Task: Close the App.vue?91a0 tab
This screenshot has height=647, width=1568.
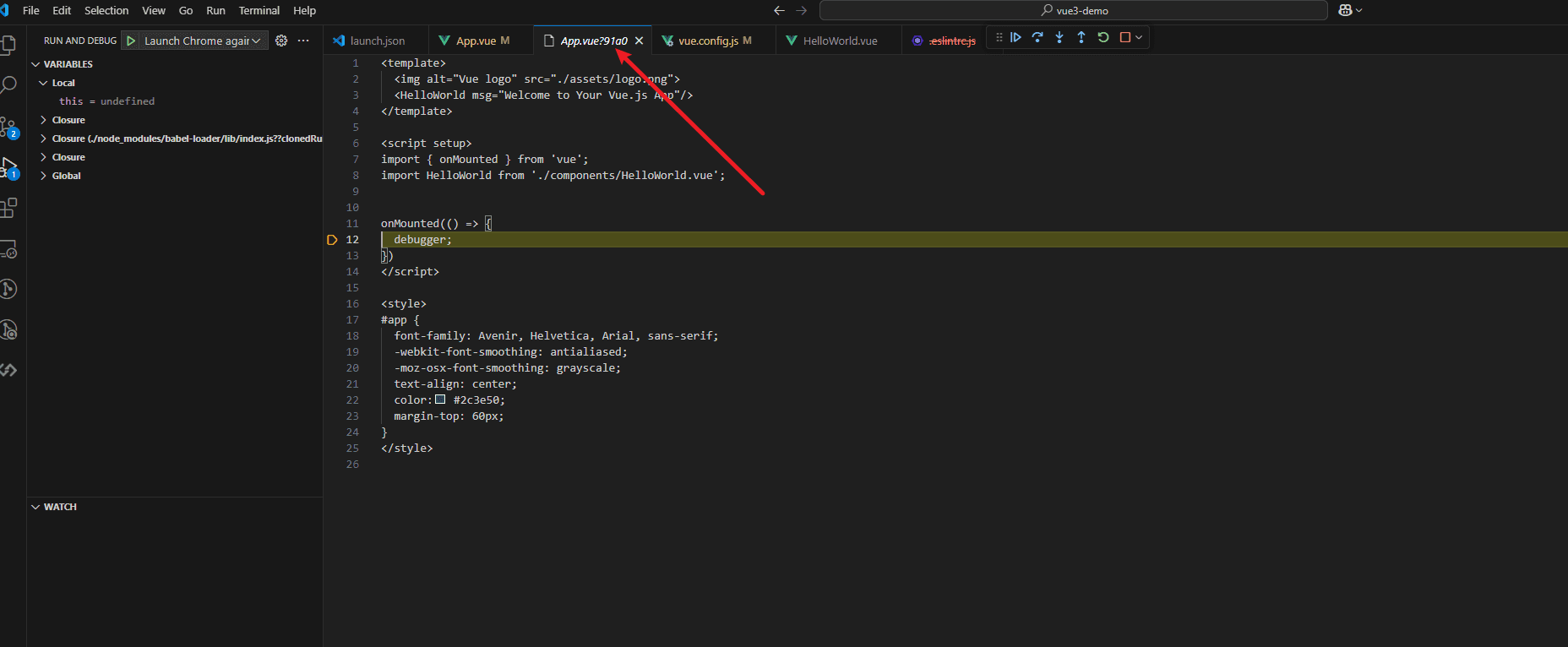Action: click(x=639, y=41)
